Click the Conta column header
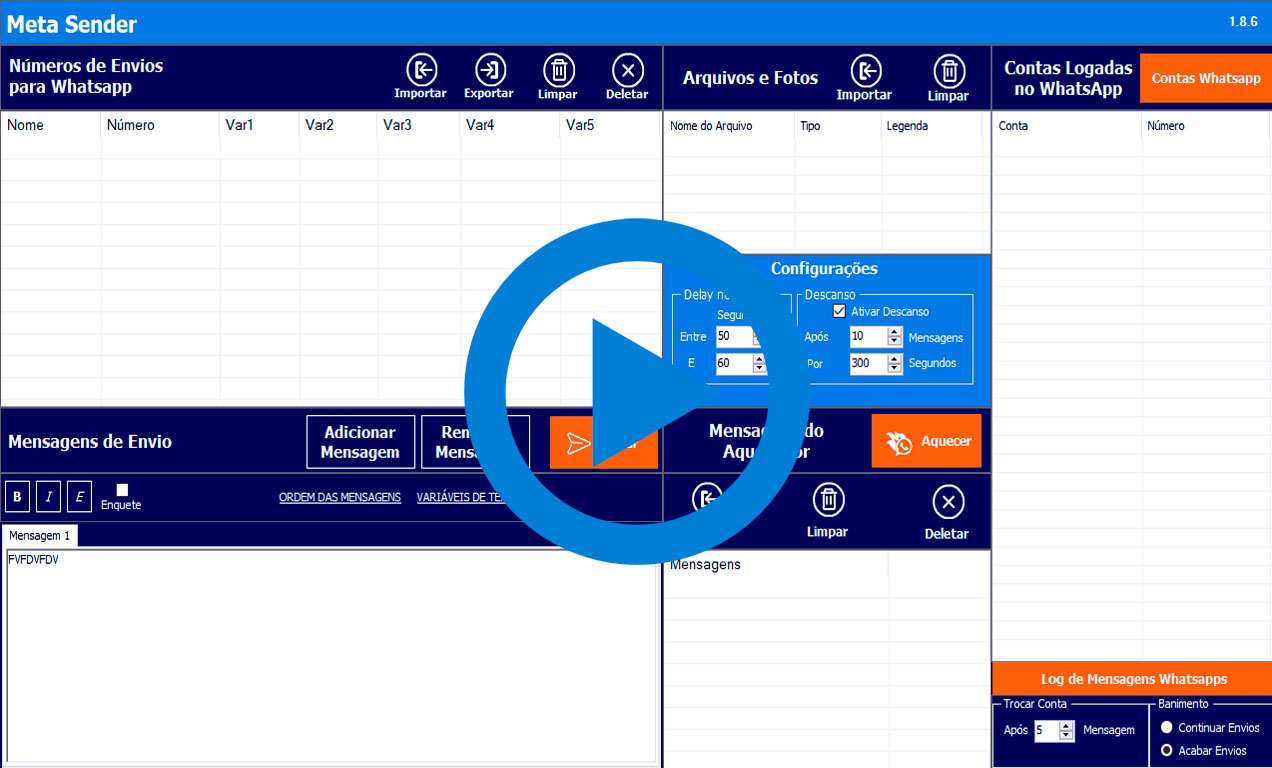 [1068, 126]
